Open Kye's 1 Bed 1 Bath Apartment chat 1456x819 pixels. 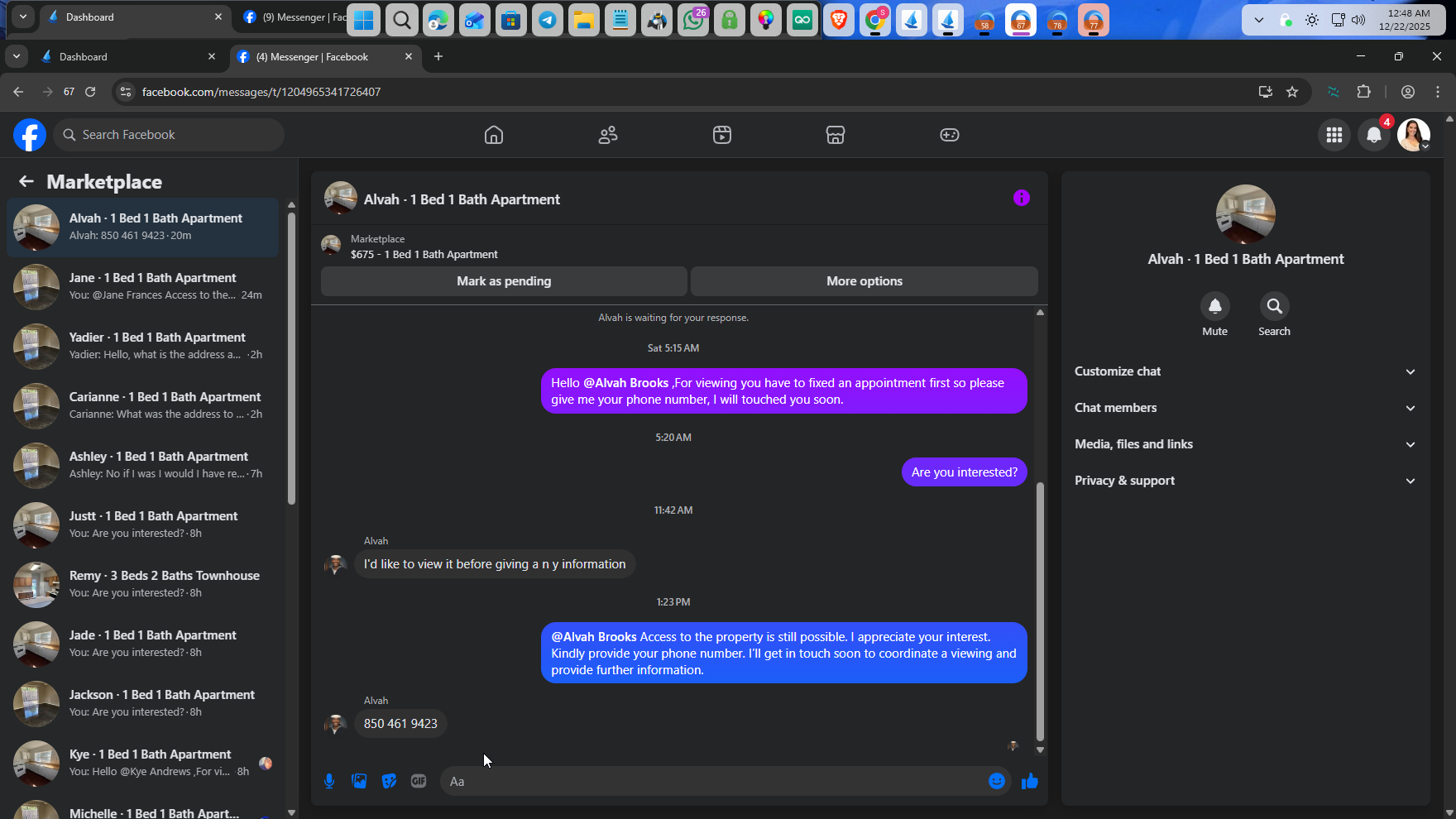click(142, 764)
